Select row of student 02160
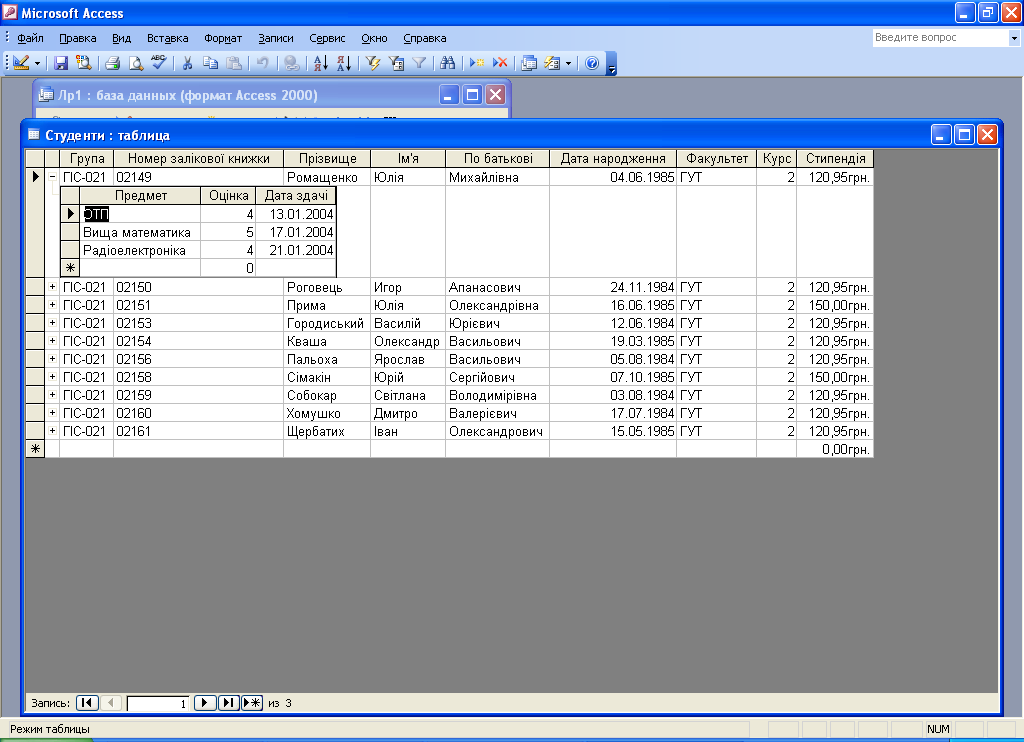This screenshot has height=742, width=1024. pyautogui.click(x=35, y=413)
